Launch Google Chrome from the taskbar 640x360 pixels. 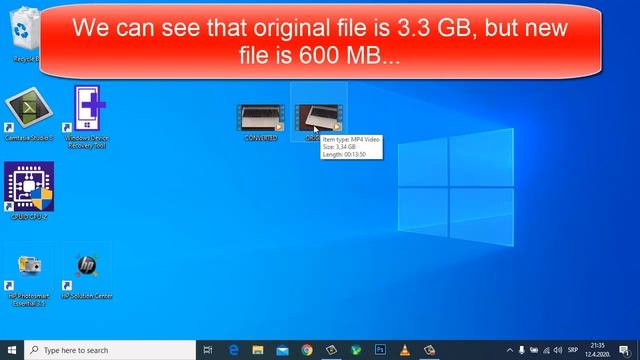pyautogui.click(x=307, y=350)
